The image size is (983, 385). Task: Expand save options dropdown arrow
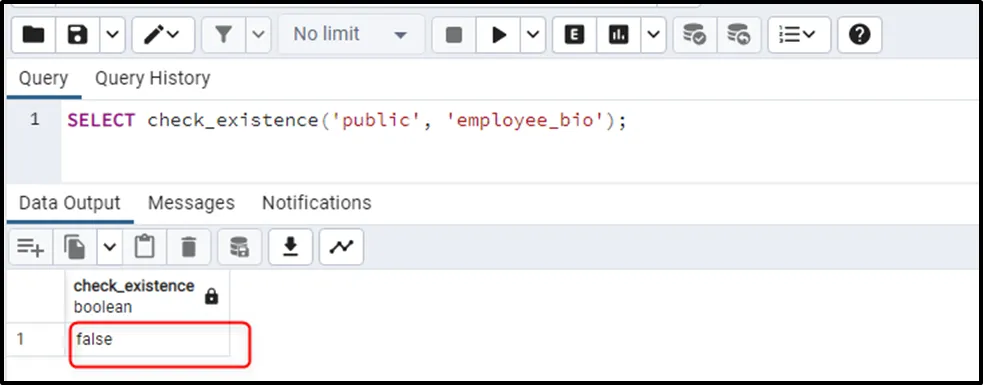pyautogui.click(x=112, y=34)
